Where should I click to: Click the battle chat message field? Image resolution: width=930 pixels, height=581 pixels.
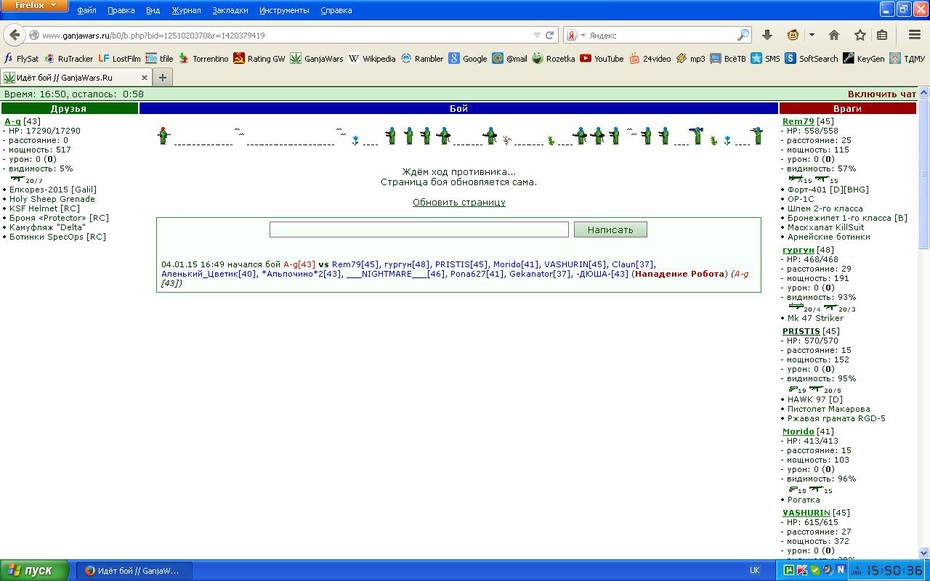pos(419,229)
